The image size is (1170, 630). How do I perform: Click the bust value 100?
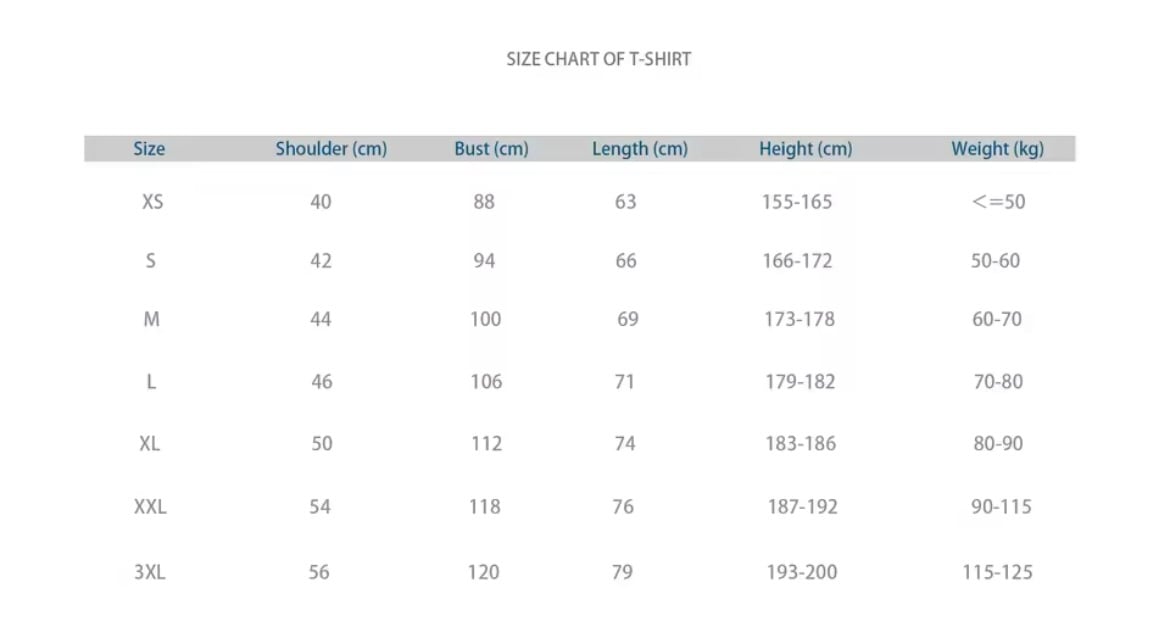pyautogui.click(x=485, y=320)
